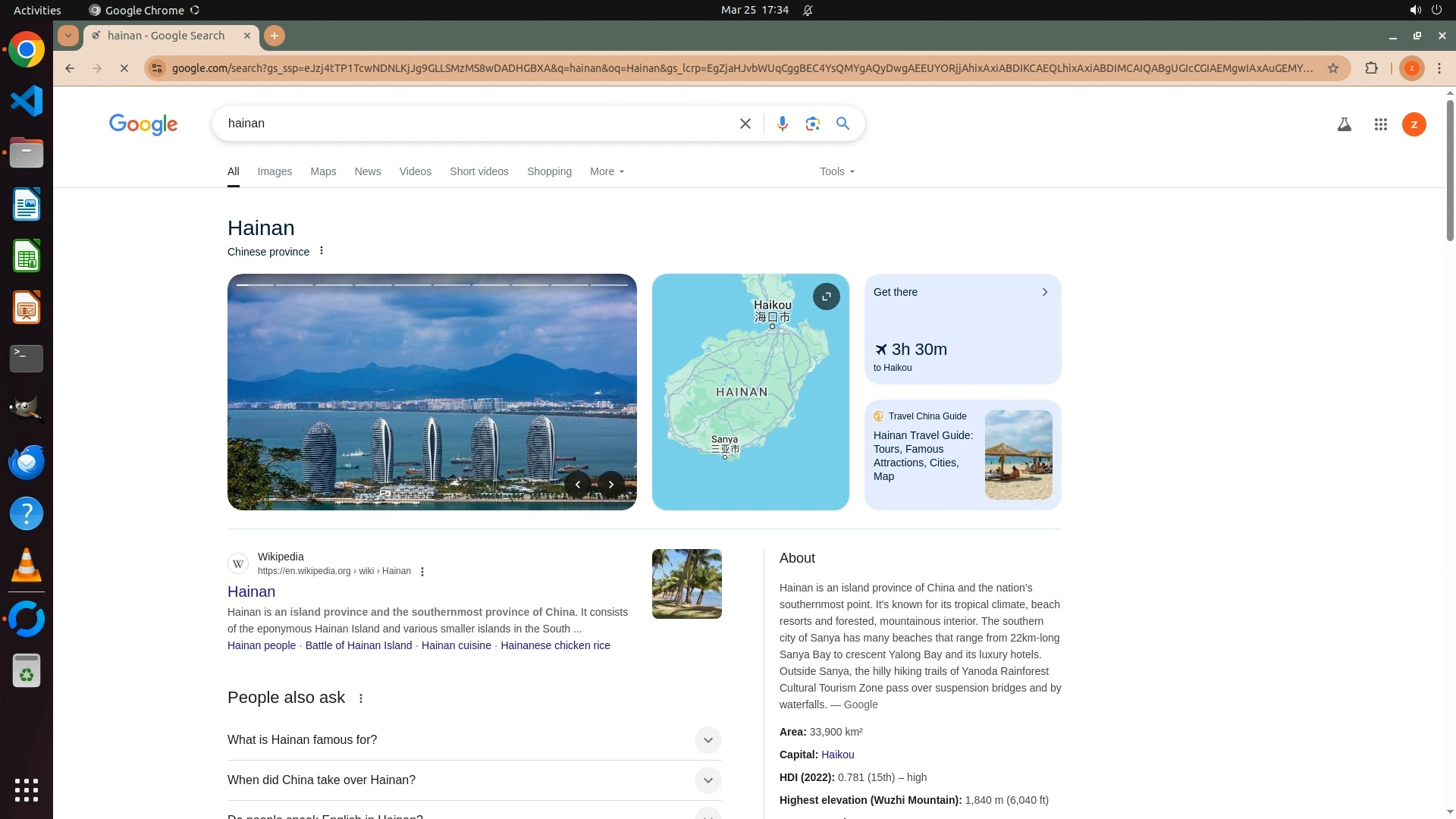This screenshot has width=1456, height=819.
Task: Click the voice search microphone icon
Action: click(x=782, y=124)
